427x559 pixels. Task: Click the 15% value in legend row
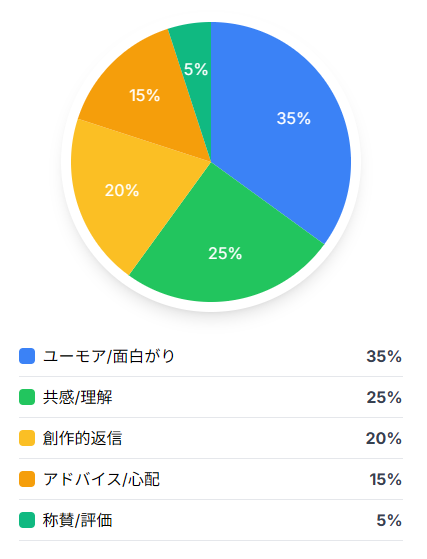(386, 479)
